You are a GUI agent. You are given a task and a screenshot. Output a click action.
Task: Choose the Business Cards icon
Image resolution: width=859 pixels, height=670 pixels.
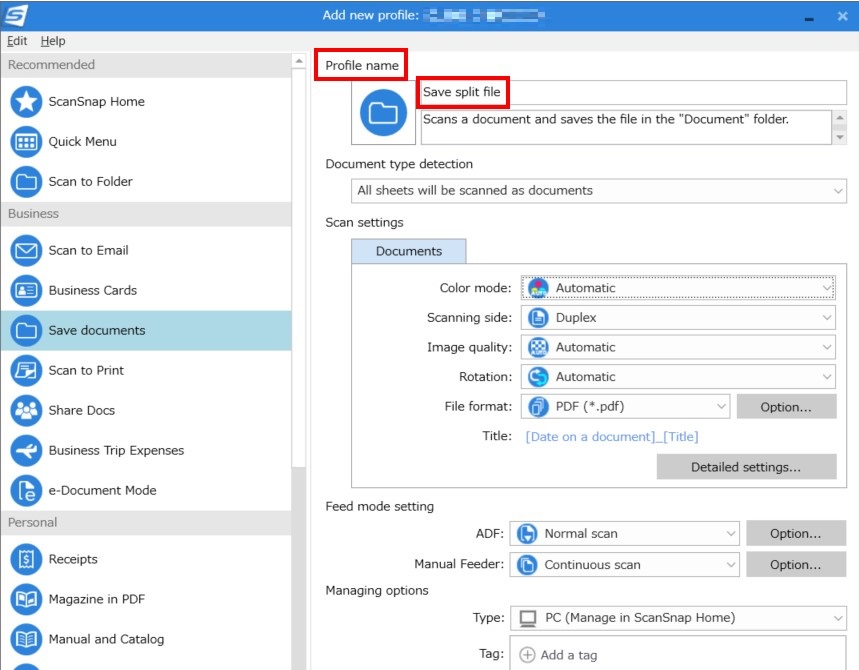point(26,290)
